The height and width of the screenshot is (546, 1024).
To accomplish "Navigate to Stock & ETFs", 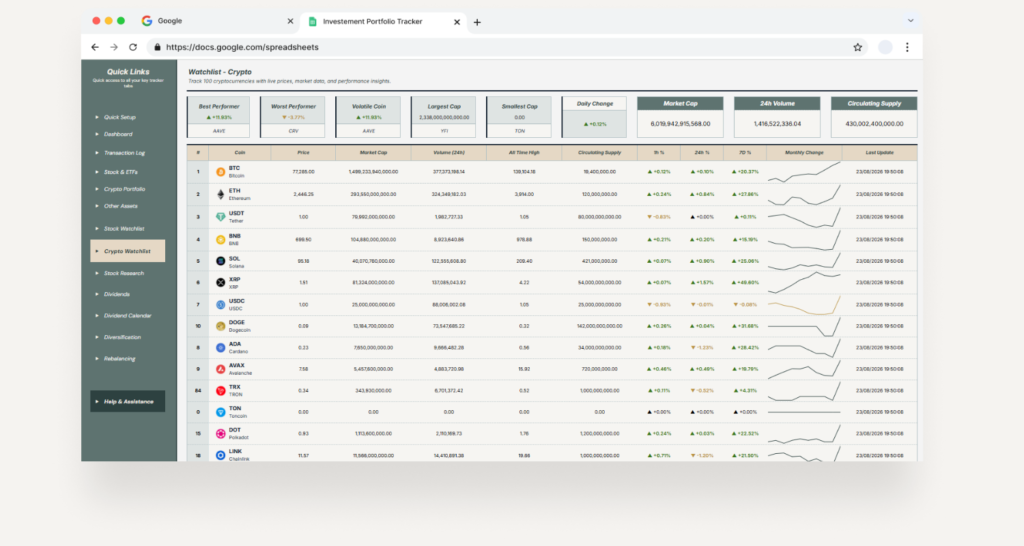I will click(121, 172).
